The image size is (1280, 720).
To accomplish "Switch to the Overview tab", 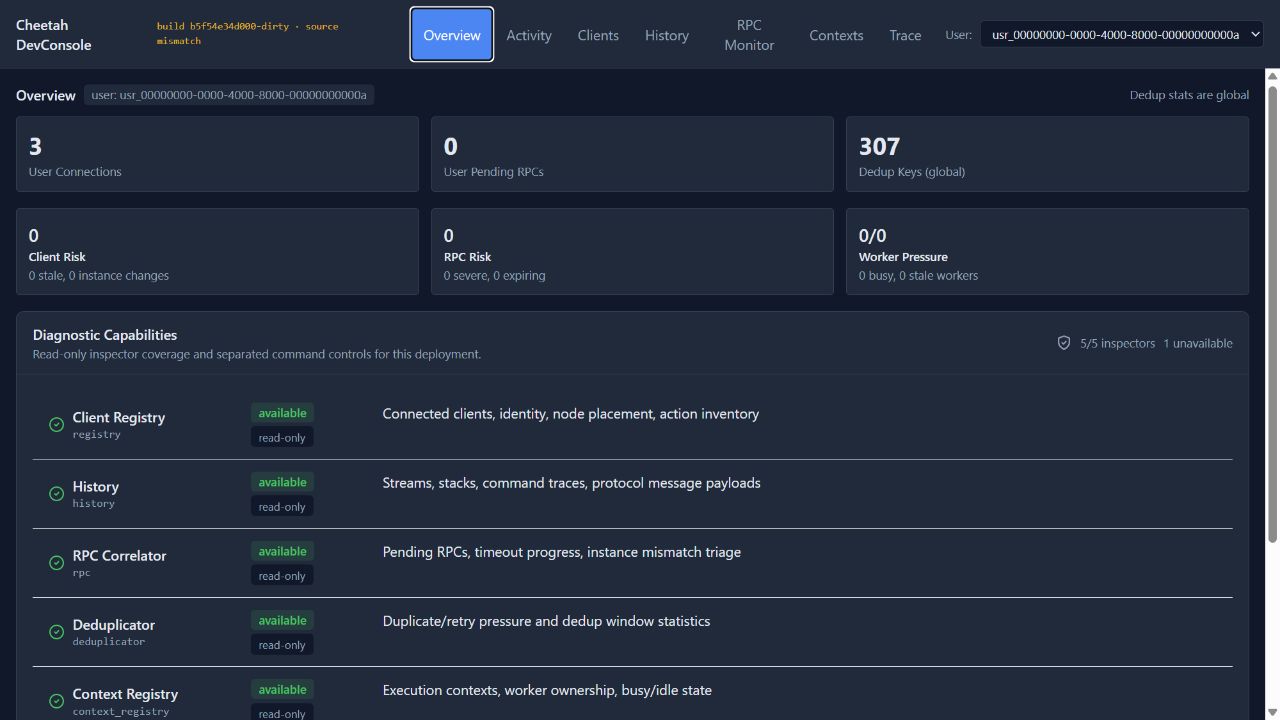I will coord(452,35).
